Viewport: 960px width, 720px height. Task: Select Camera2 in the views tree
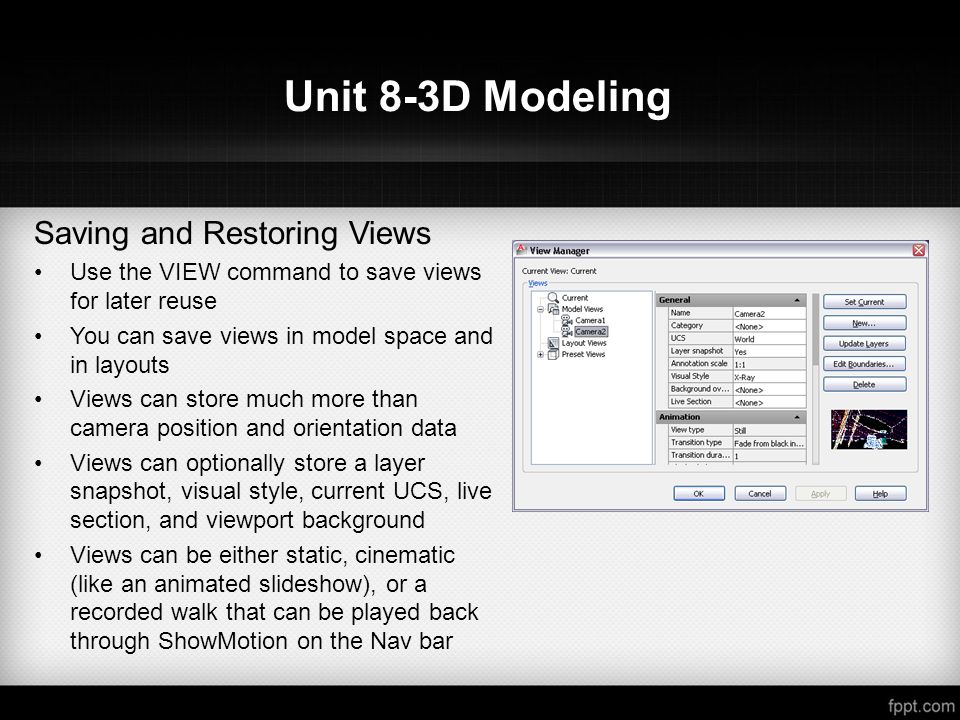coord(591,331)
